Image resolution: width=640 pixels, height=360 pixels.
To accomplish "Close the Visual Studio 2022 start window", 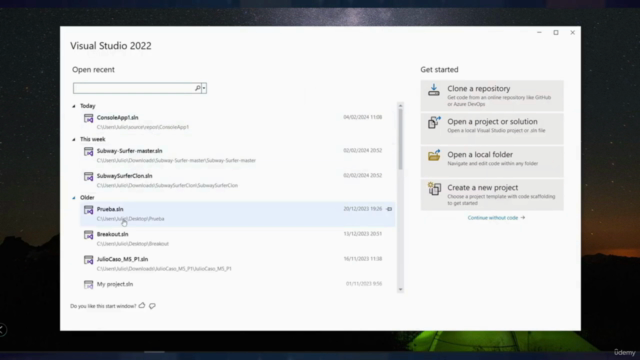I will pos(572,33).
